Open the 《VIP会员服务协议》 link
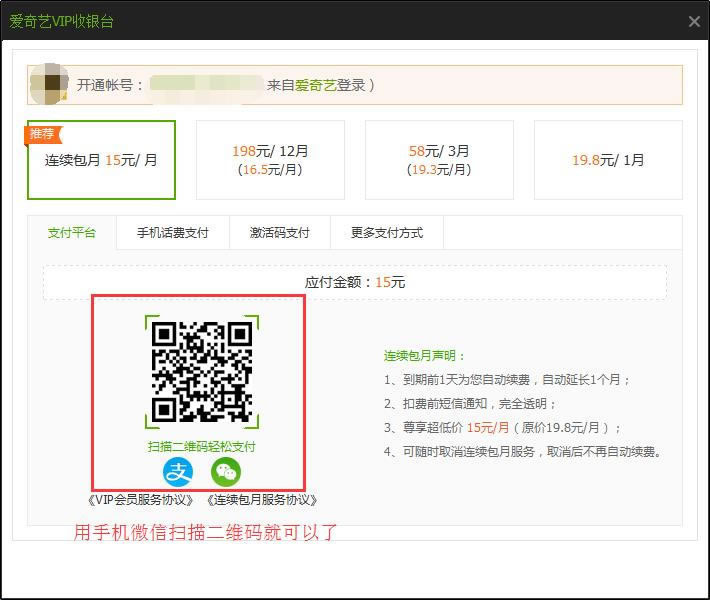This screenshot has height=600, width=710. pyautogui.click(x=141, y=500)
